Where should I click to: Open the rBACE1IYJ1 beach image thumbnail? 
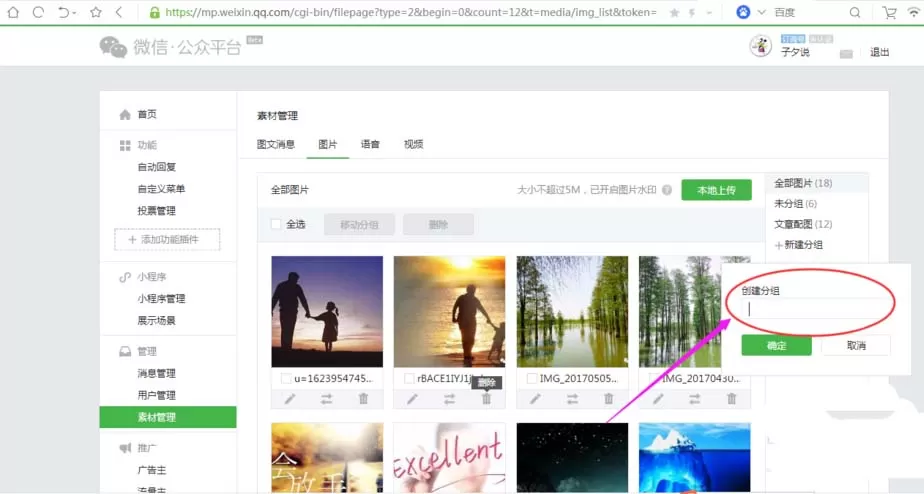[450, 311]
